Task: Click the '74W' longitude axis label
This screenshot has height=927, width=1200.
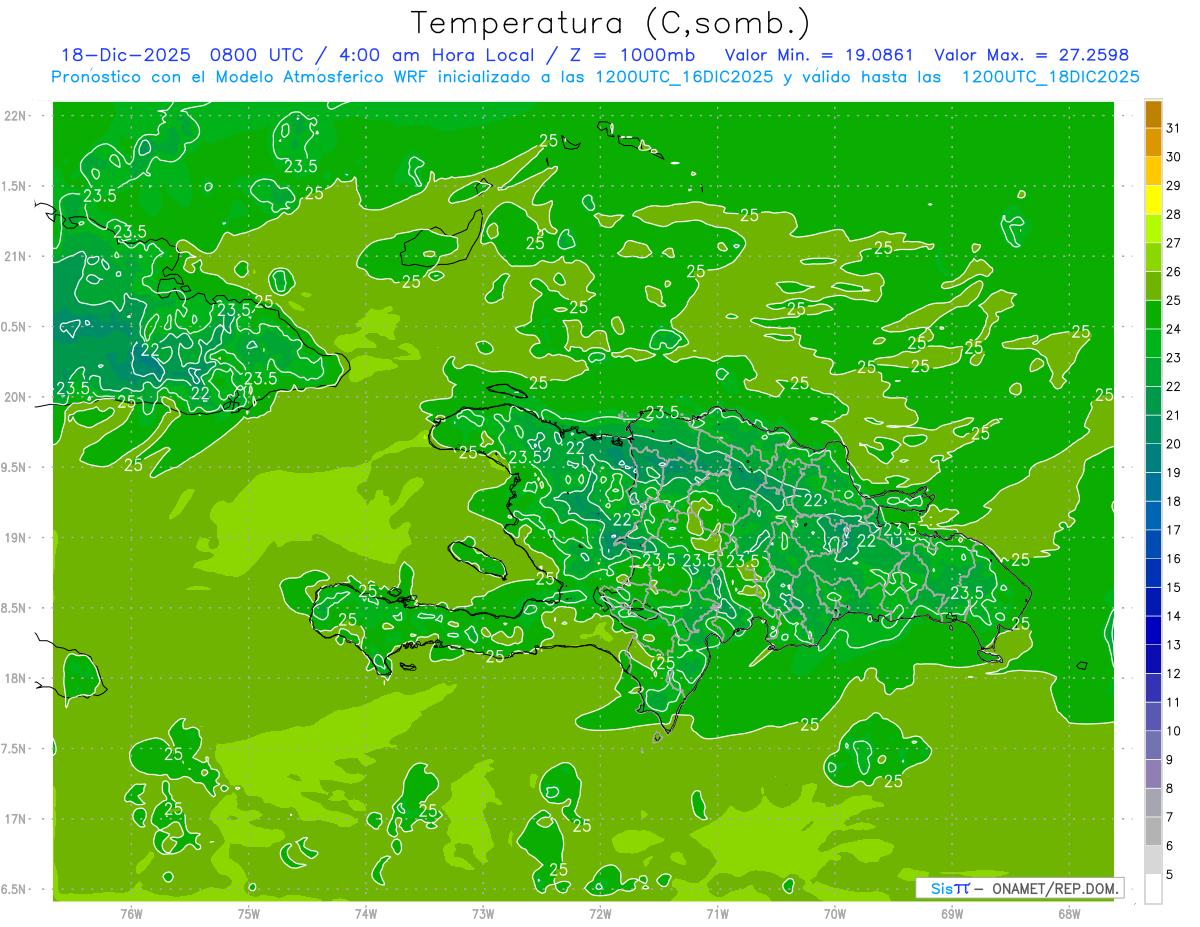Action: coord(366,913)
